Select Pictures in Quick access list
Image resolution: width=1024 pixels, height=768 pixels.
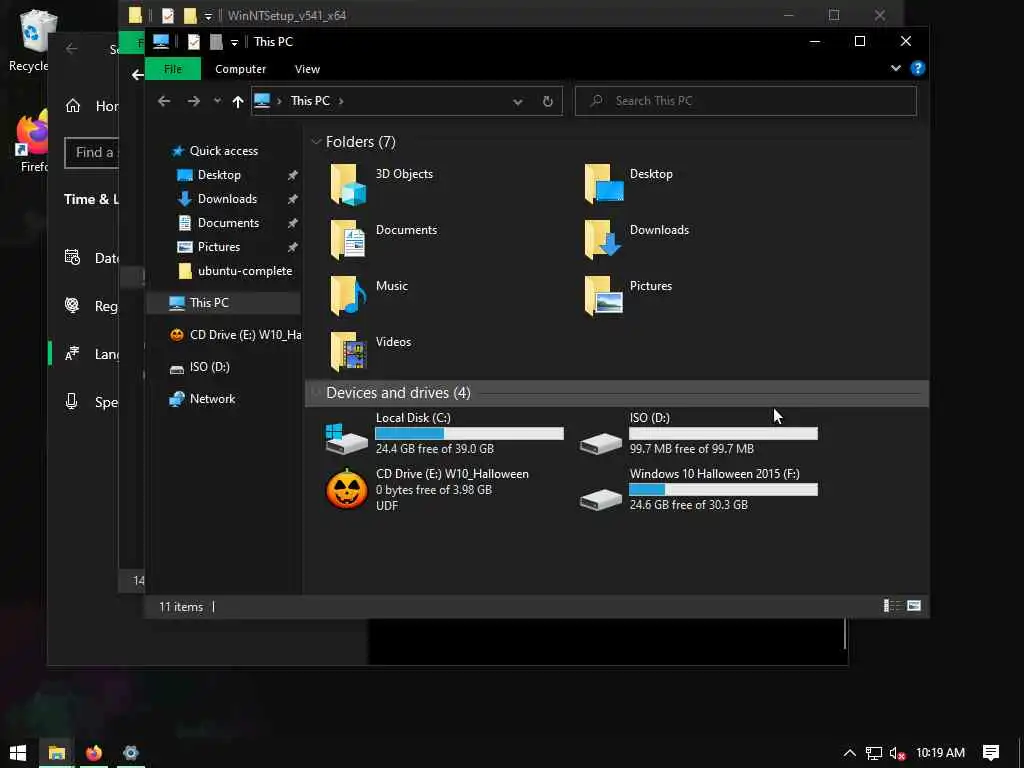(218, 247)
